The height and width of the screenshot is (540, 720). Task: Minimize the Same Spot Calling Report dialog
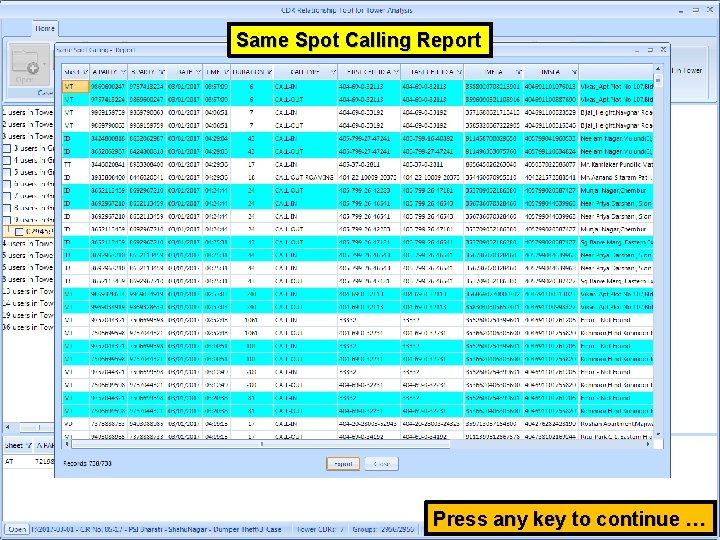point(637,49)
